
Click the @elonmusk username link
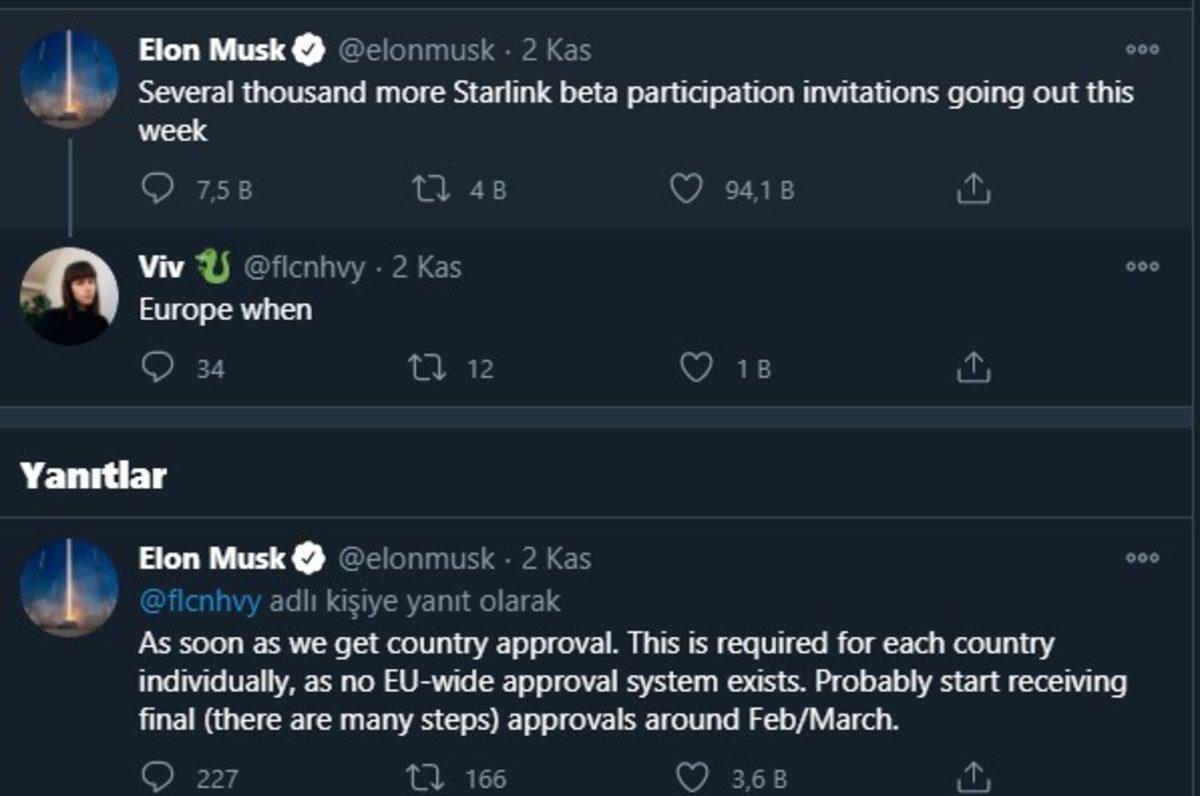click(x=415, y=48)
